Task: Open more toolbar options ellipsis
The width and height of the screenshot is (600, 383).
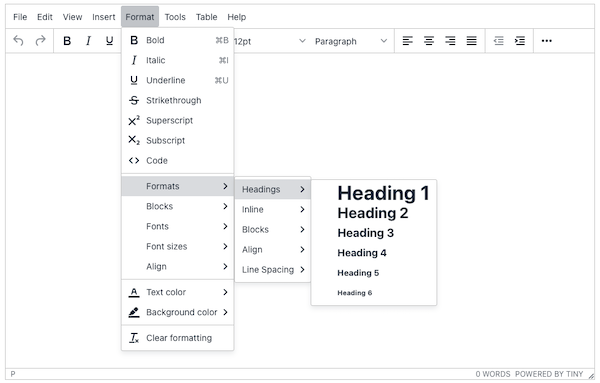Action: pyautogui.click(x=546, y=41)
